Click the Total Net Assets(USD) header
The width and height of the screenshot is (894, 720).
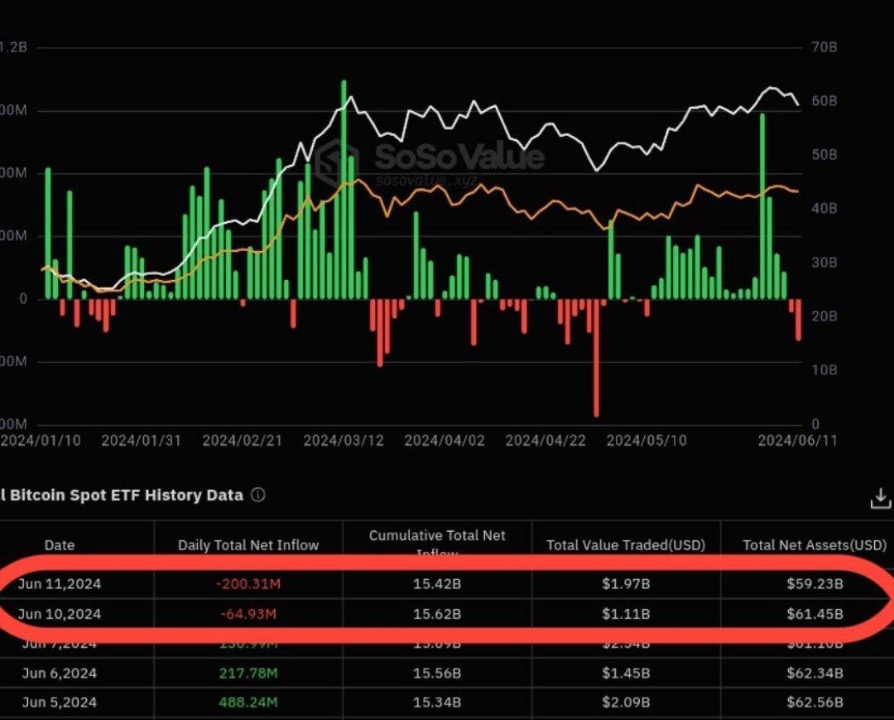coord(814,545)
